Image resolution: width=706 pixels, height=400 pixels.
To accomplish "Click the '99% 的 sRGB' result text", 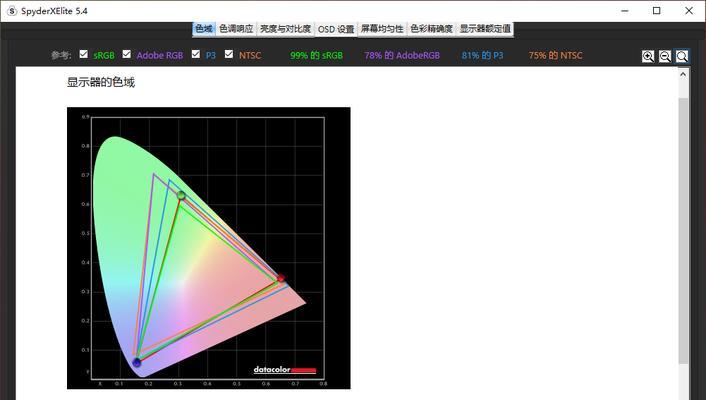I will coord(317,55).
